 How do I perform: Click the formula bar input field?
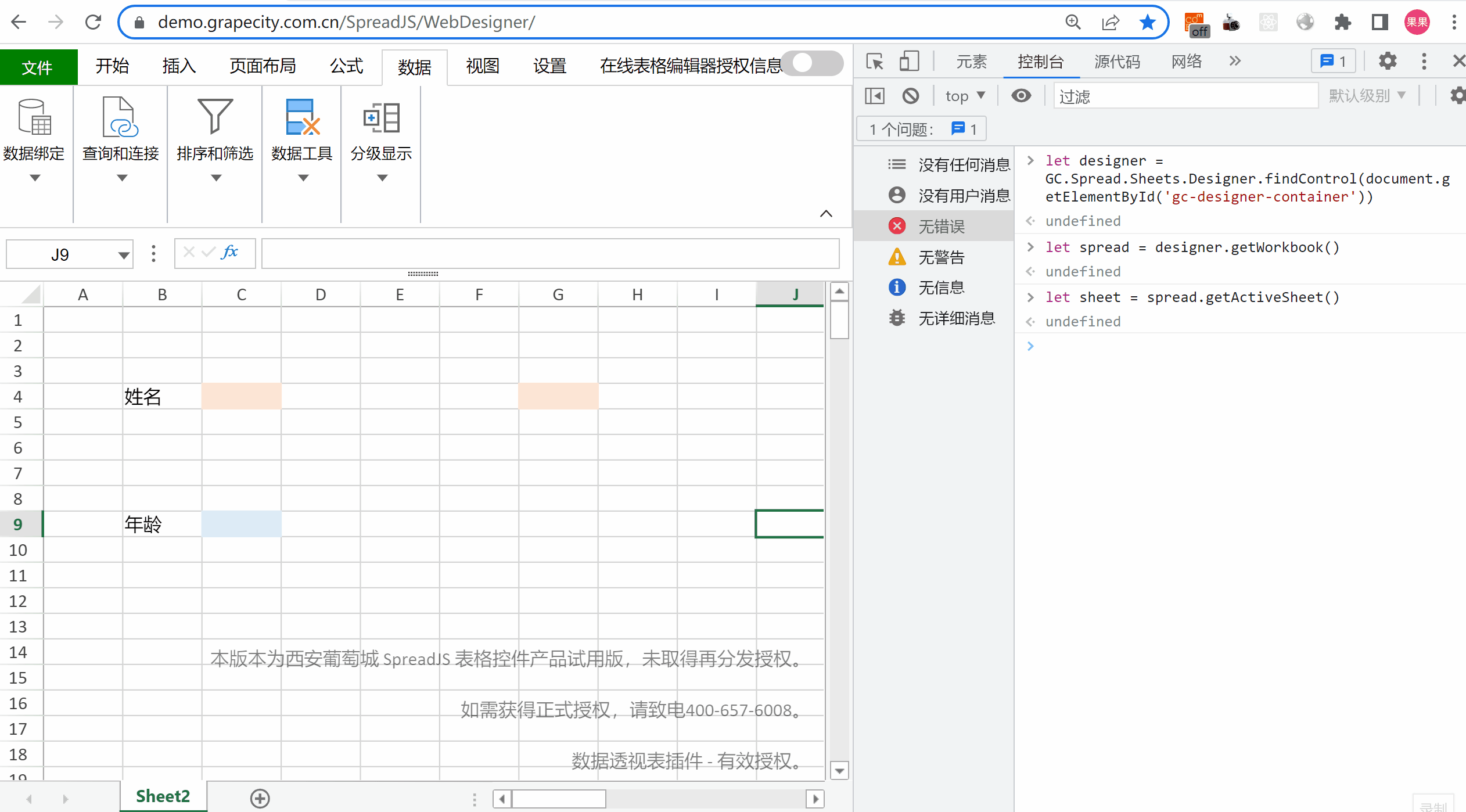tap(550, 254)
